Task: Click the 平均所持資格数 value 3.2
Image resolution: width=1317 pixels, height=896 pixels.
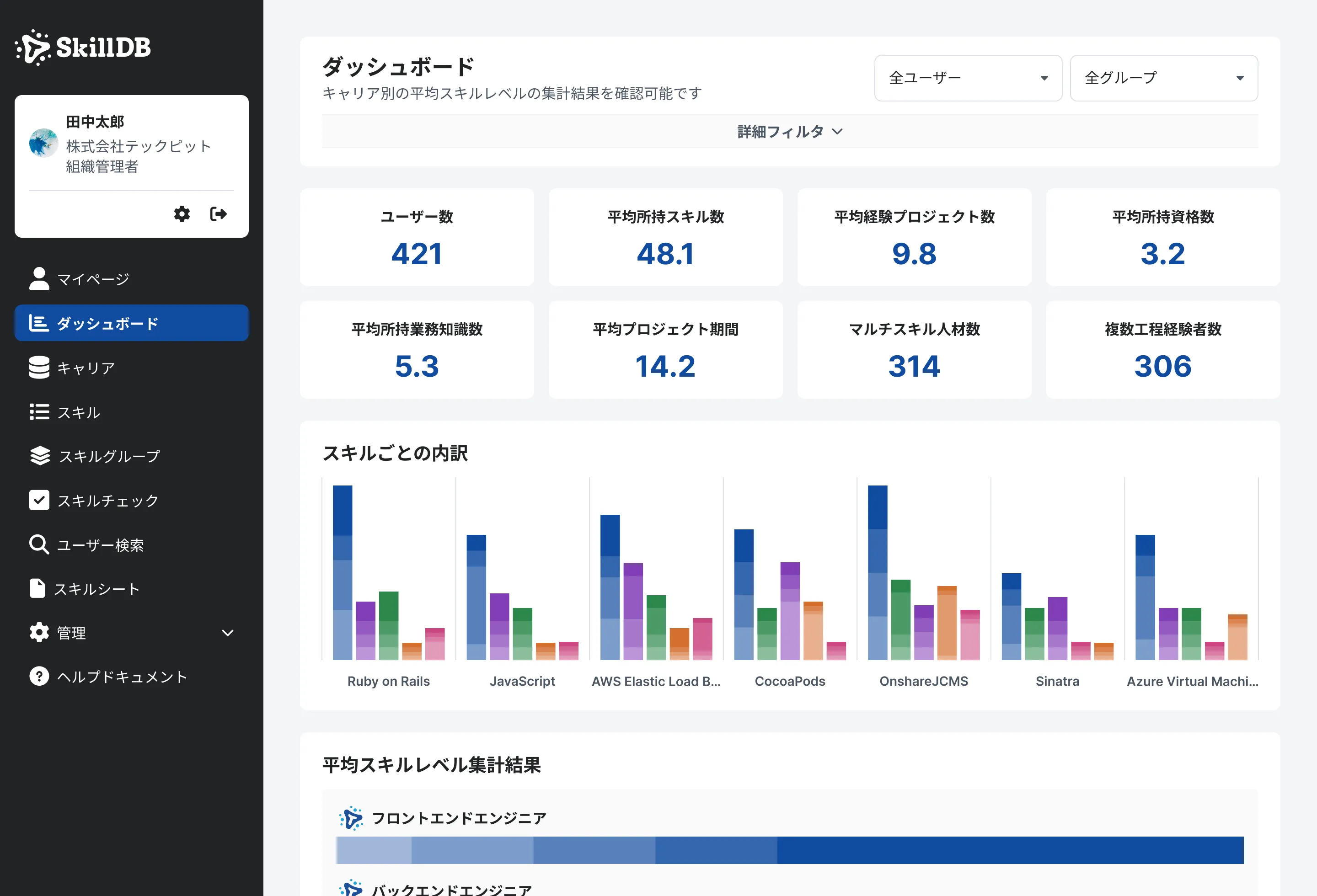Action: (1163, 254)
